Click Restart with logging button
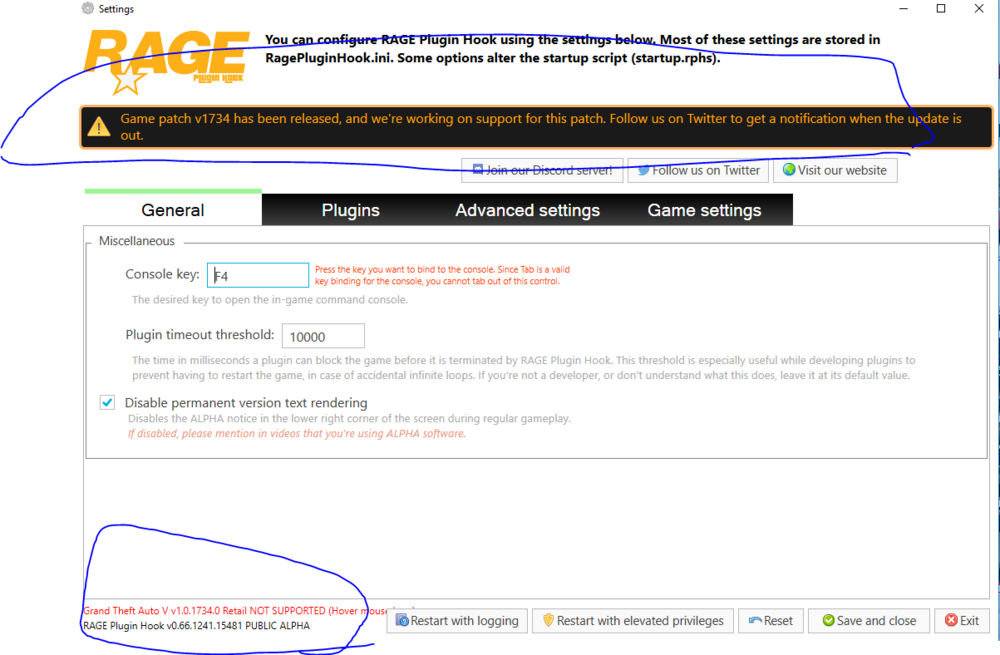The image size is (1000, 655). click(x=457, y=621)
